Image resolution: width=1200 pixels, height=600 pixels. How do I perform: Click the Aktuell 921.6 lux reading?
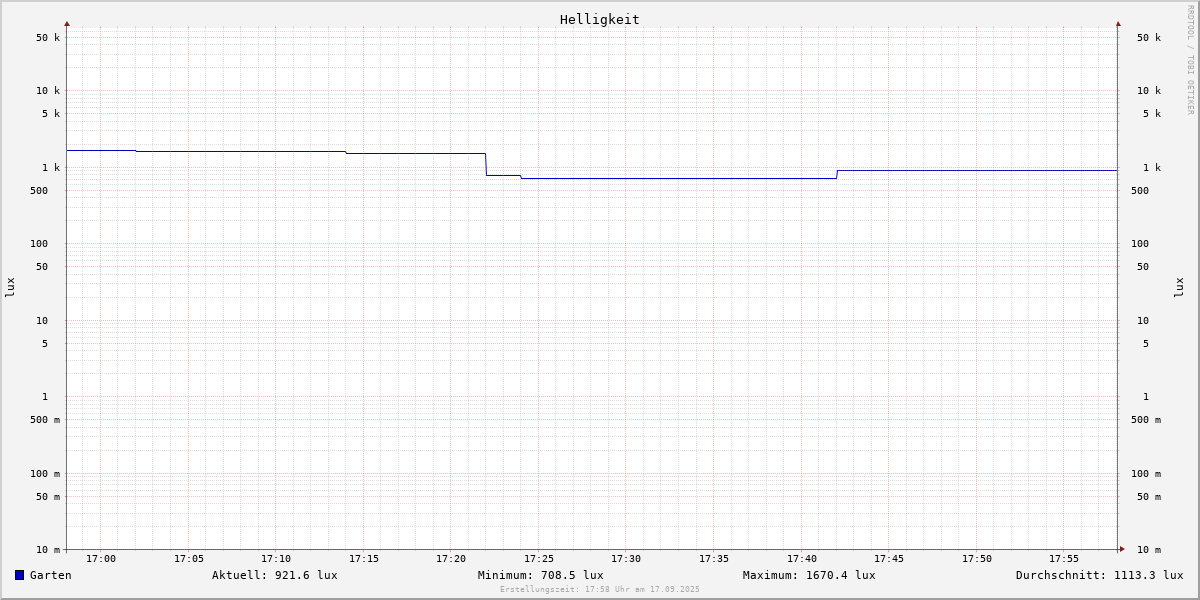pos(274,575)
